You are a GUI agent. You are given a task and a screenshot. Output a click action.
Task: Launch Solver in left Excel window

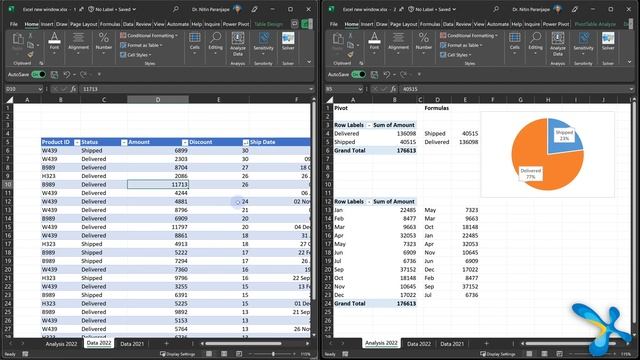[288, 42]
